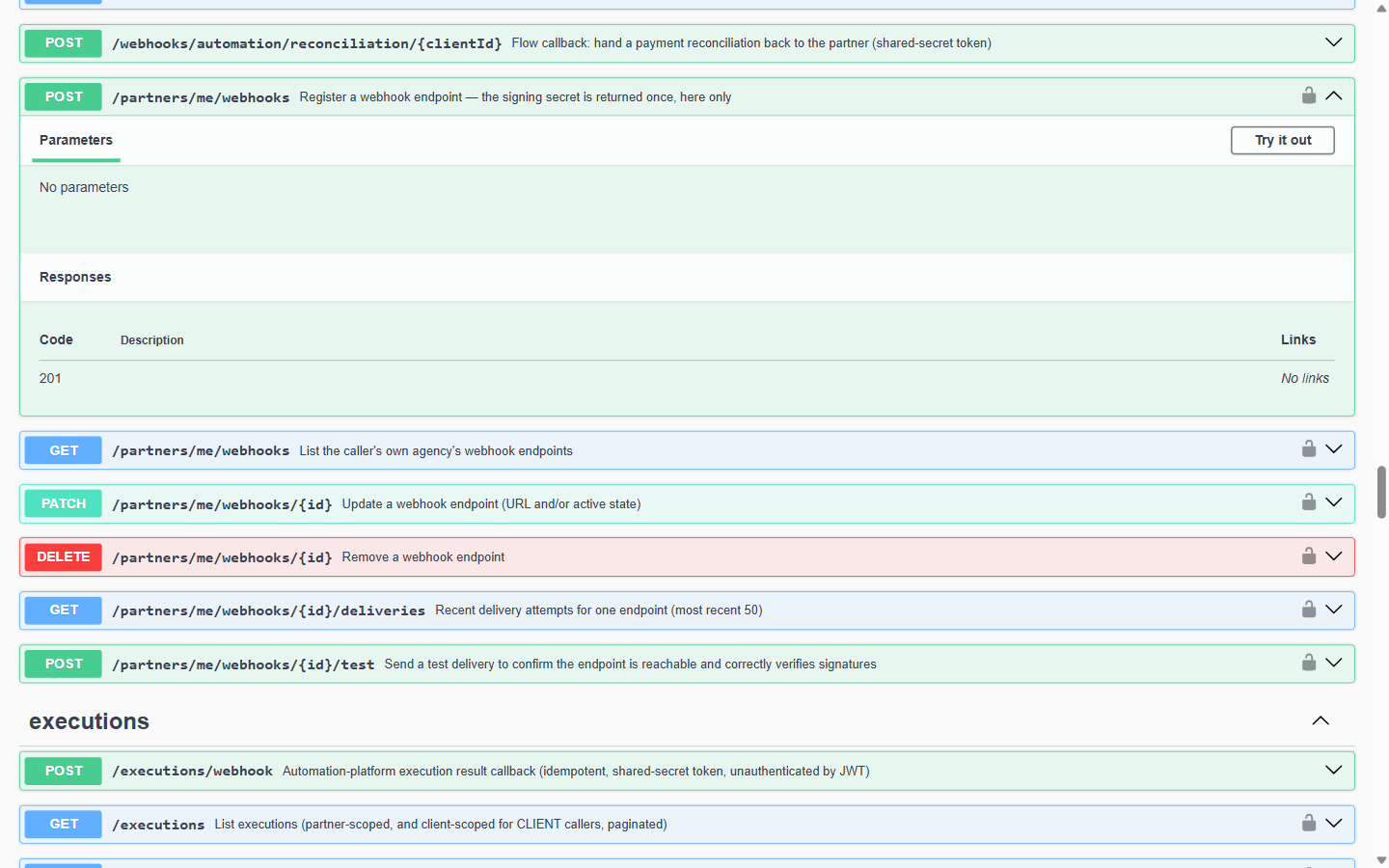Click the lock icon on the deliveries endpoint row
1389x868 pixels.
pyautogui.click(x=1309, y=610)
